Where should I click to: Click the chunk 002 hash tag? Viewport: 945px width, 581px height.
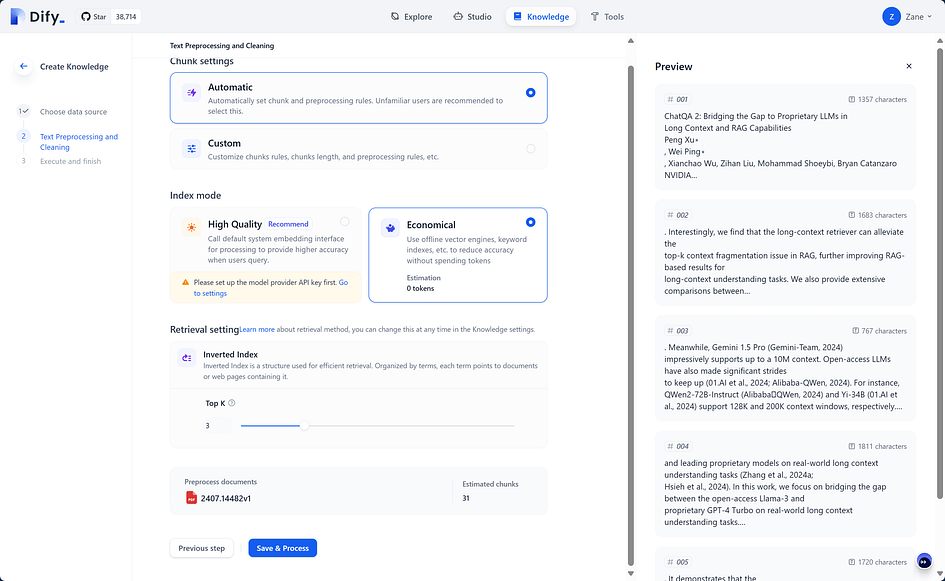point(677,215)
